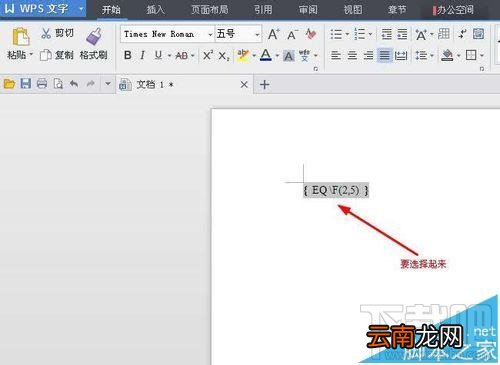Expand the quick access toolbar customize arrow
The width and height of the screenshot is (500, 365).
pyautogui.click(x=108, y=83)
